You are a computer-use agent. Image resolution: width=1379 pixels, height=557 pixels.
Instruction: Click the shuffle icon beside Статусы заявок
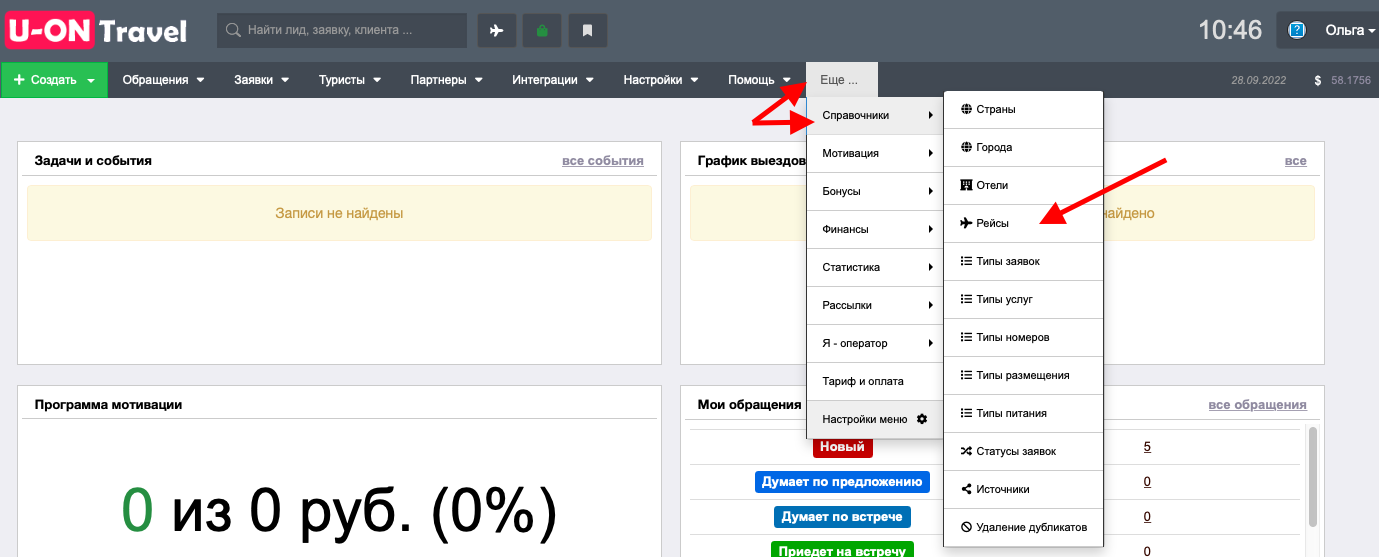point(966,451)
